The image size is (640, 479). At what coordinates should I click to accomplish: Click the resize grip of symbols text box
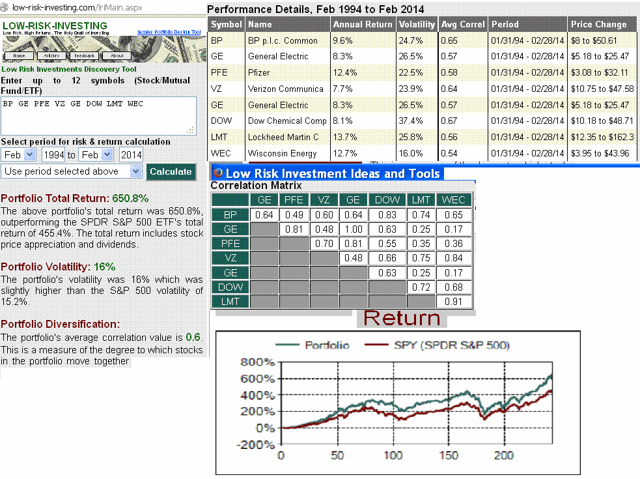tap(191, 130)
